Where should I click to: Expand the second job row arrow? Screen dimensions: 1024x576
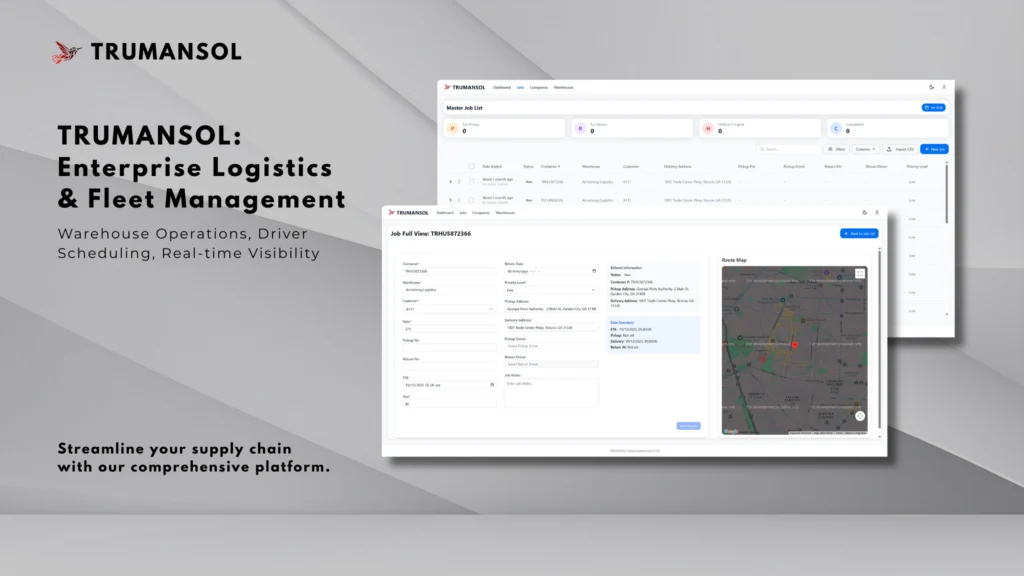pos(451,200)
